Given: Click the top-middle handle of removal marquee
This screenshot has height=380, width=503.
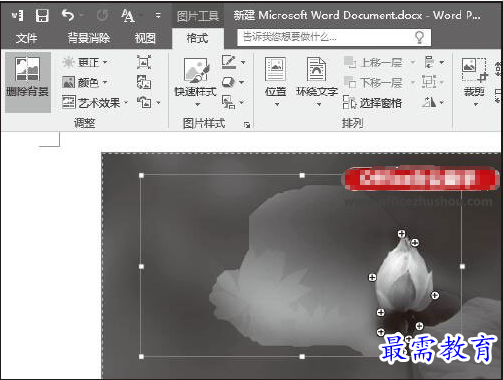Looking at the screenshot, I should (302, 175).
